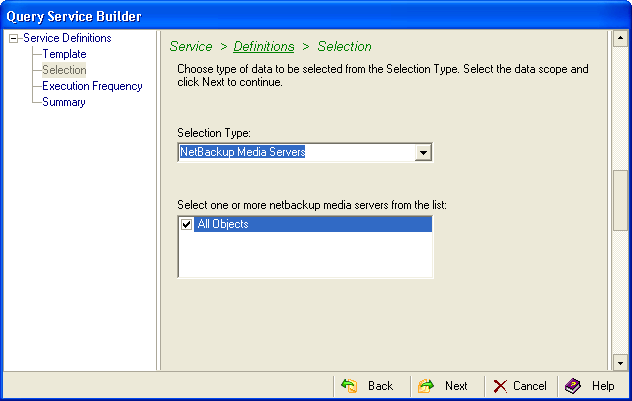Click the Service breadcrumb text
The image size is (632, 401).
191,47
